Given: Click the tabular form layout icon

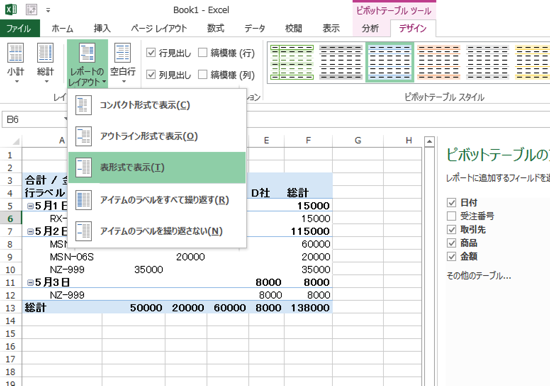Looking at the screenshot, I should coord(83,167).
